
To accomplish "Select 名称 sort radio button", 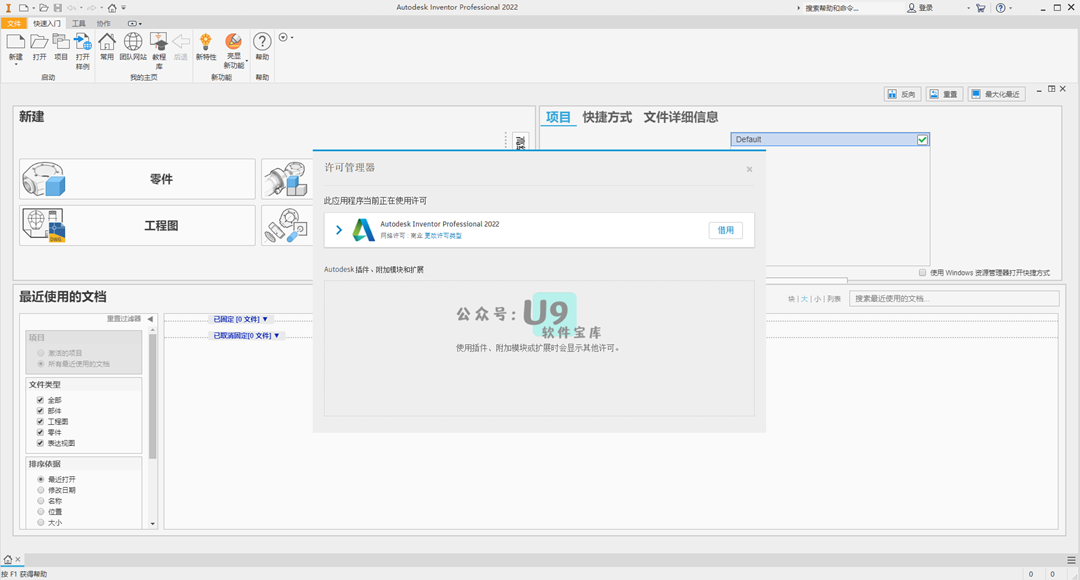I will point(41,501).
